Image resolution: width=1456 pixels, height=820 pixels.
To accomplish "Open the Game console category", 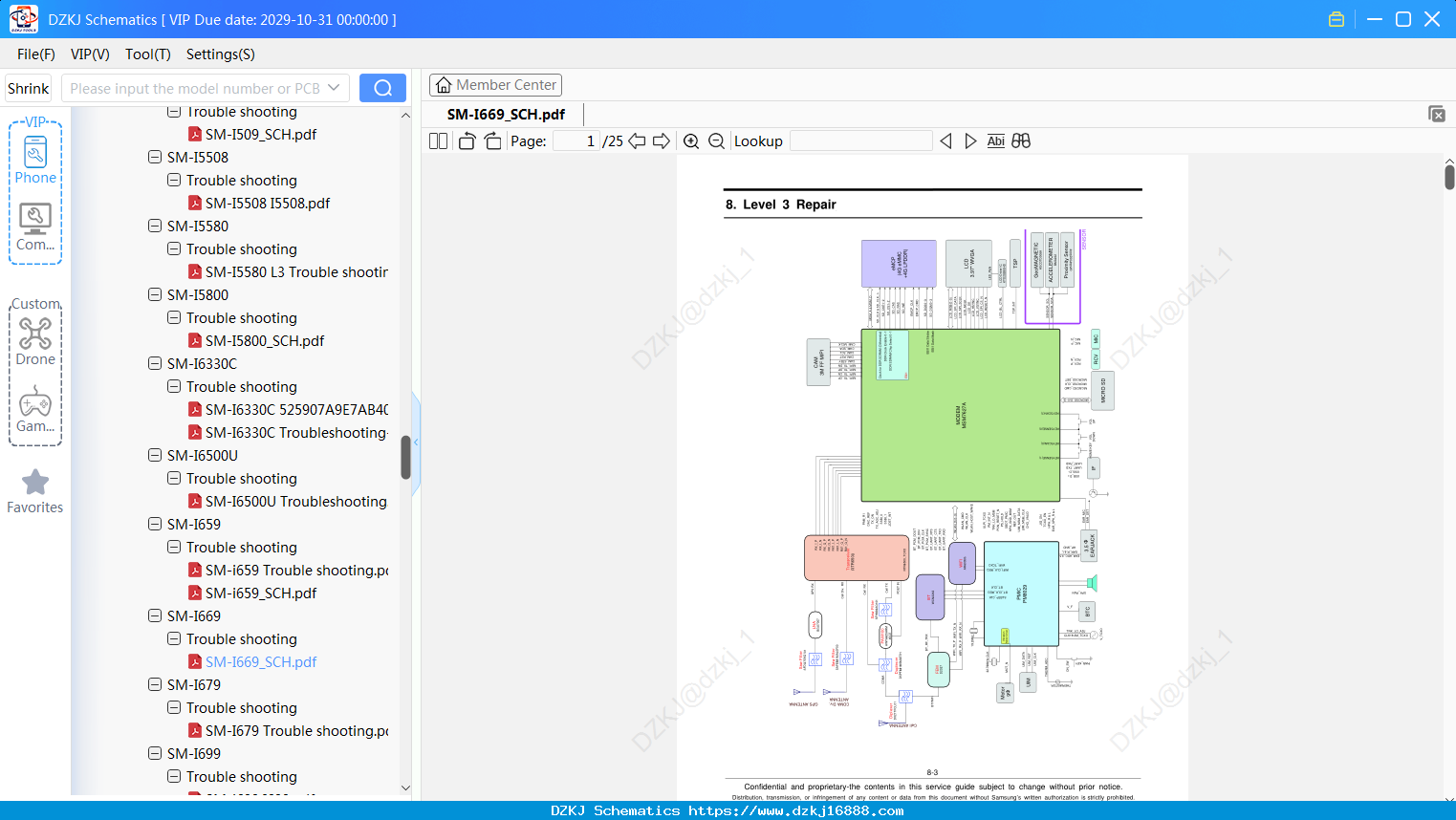I will pyautogui.click(x=35, y=408).
